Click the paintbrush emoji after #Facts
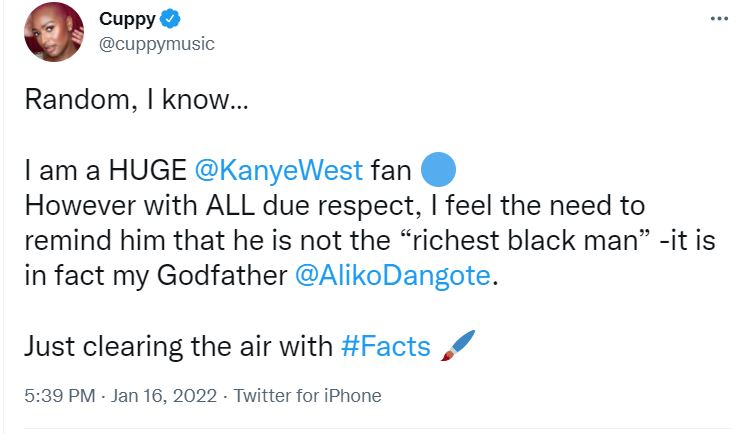Viewport: 747px width, 434px height. coord(457,345)
